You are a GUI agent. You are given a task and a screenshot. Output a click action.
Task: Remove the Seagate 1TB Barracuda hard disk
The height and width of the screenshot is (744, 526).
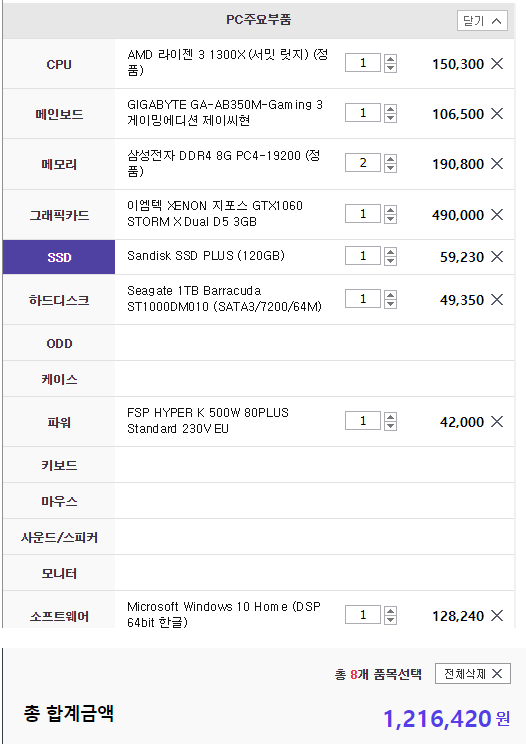(497, 299)
